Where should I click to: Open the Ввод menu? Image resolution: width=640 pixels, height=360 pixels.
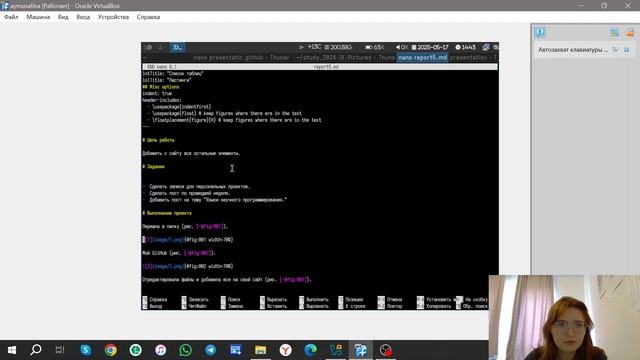(x=83, y=17)
